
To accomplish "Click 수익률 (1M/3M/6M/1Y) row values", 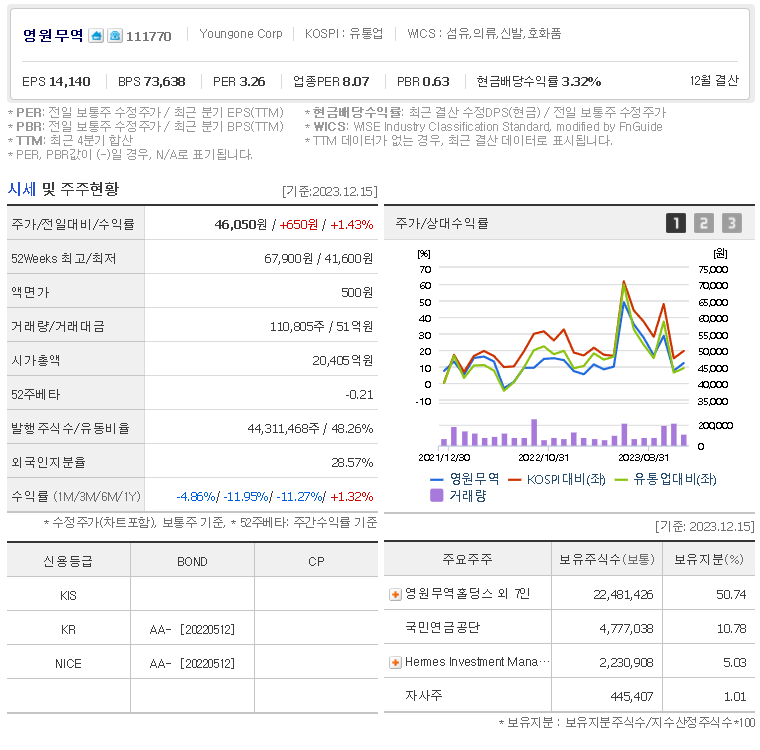I will [x=275, y=496].
